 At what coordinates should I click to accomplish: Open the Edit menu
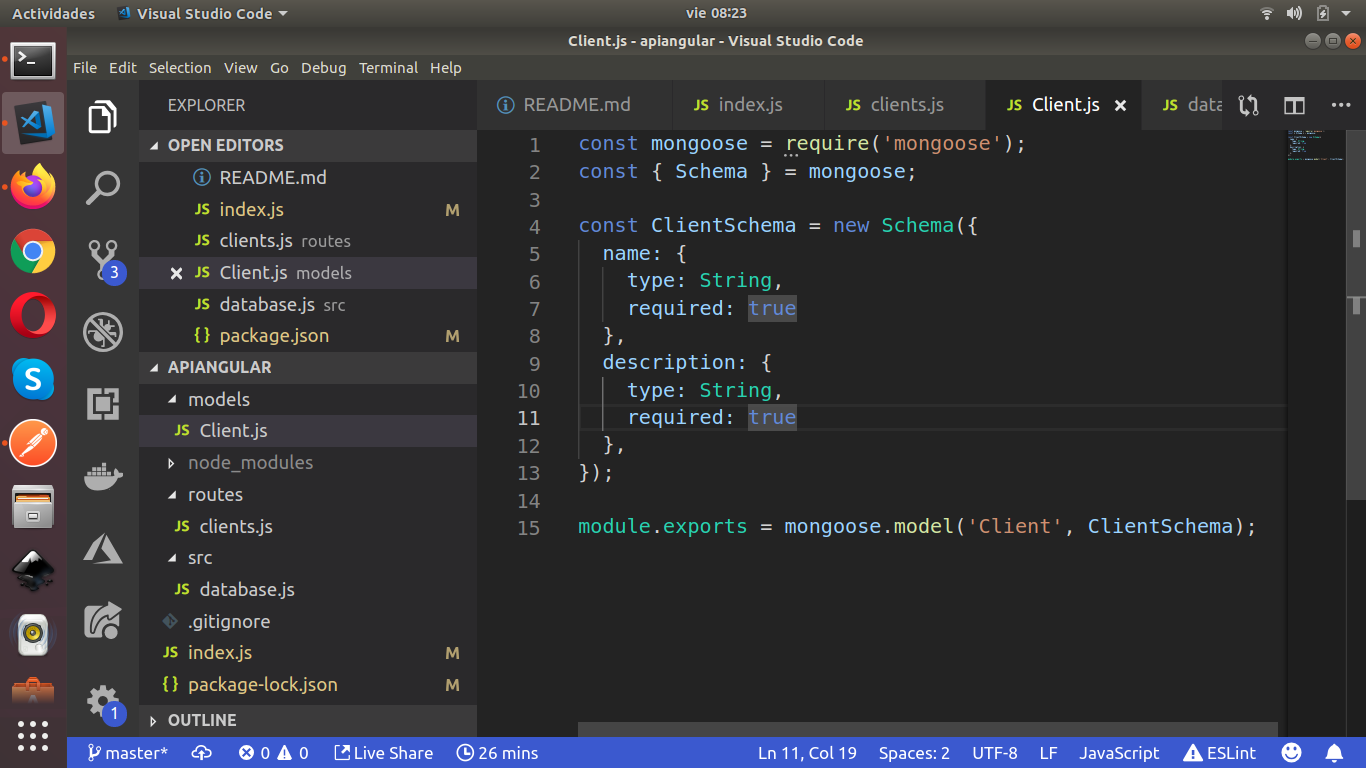coord(123,68)
